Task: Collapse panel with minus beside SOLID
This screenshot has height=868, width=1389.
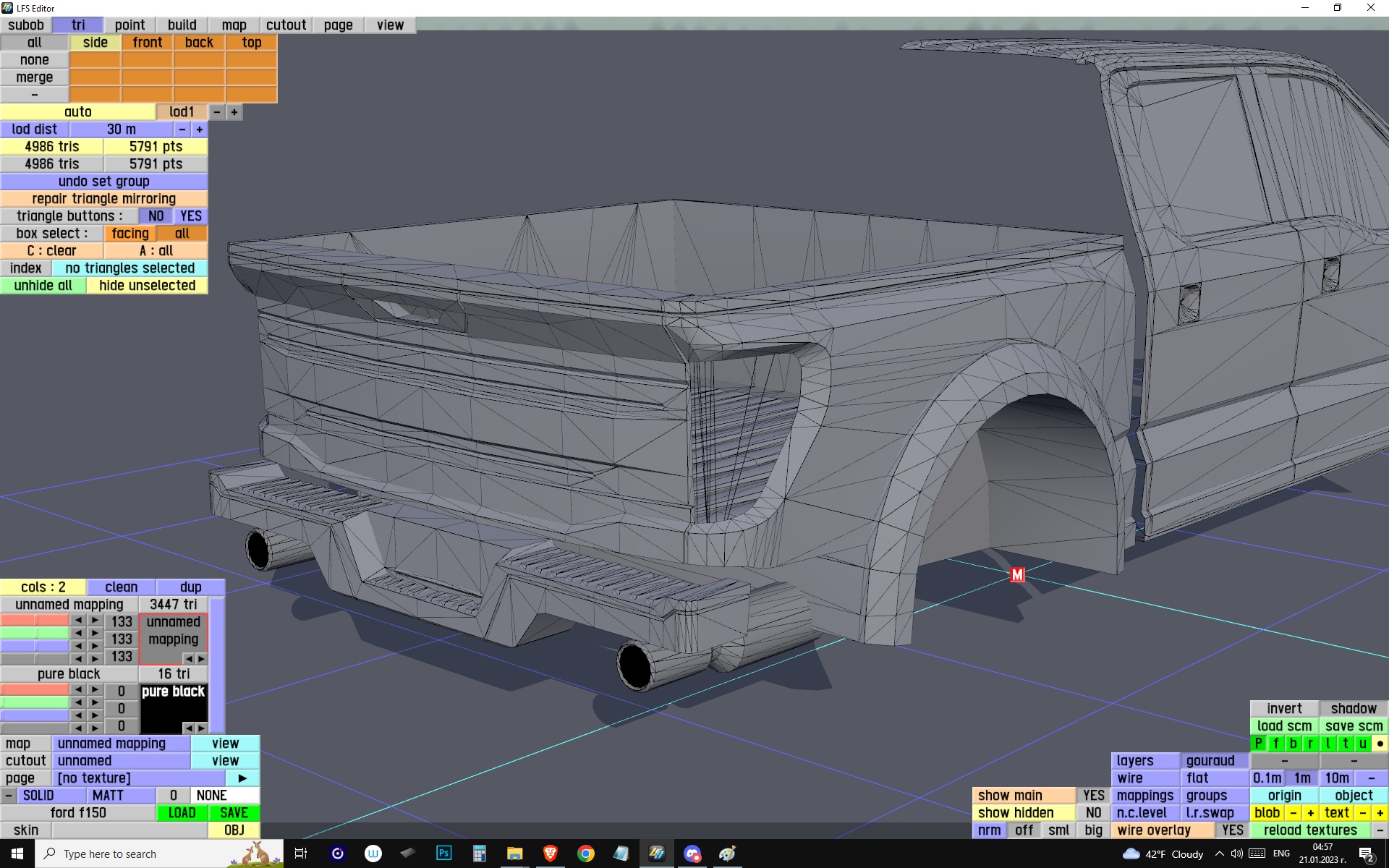Action: coord(8,796)
